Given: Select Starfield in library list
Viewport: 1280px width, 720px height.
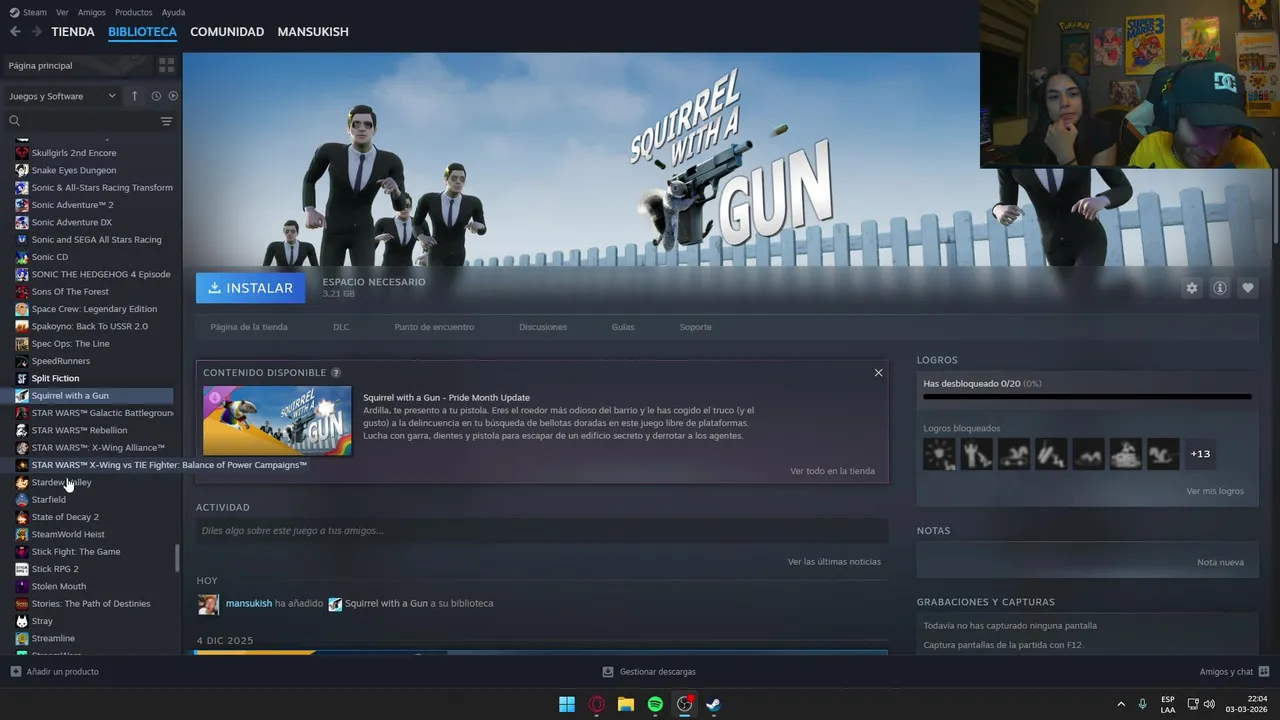Looking at the screenshot, I should tap(48, 500).
